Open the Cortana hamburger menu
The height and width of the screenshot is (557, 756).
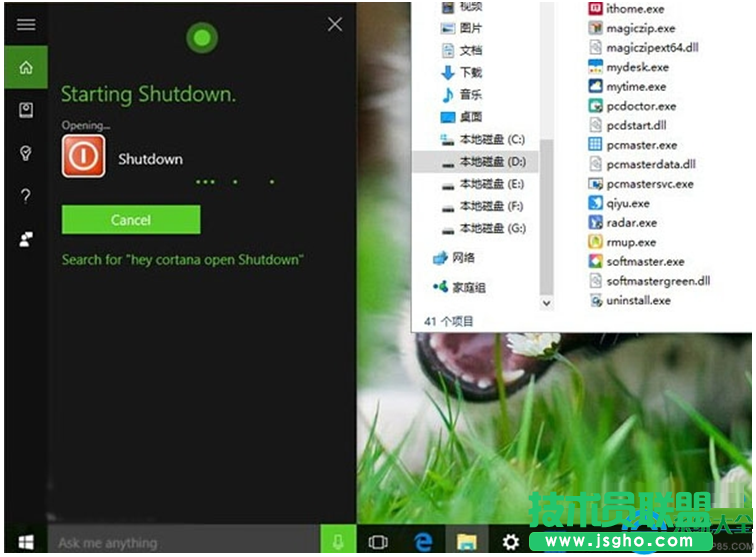point(26,24)
